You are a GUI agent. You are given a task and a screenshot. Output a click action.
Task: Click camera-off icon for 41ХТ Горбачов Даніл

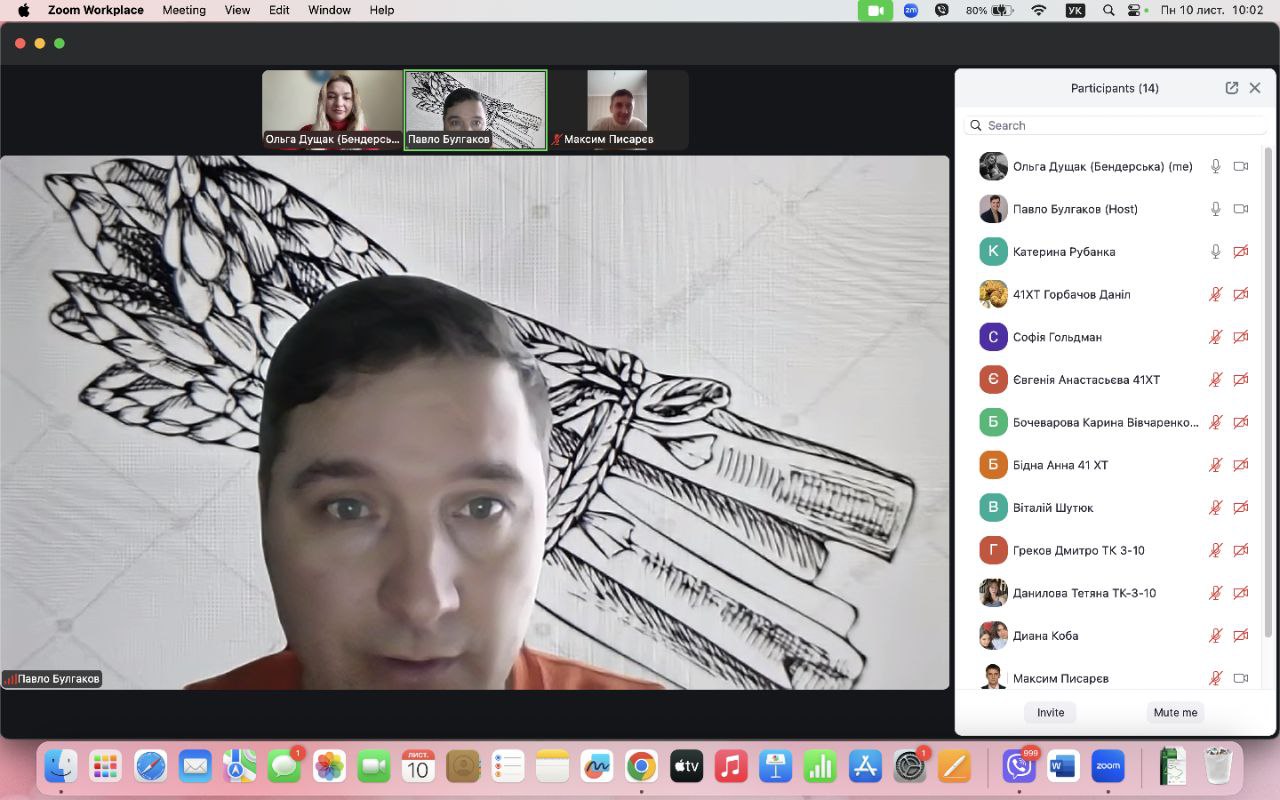[1241, 294]
